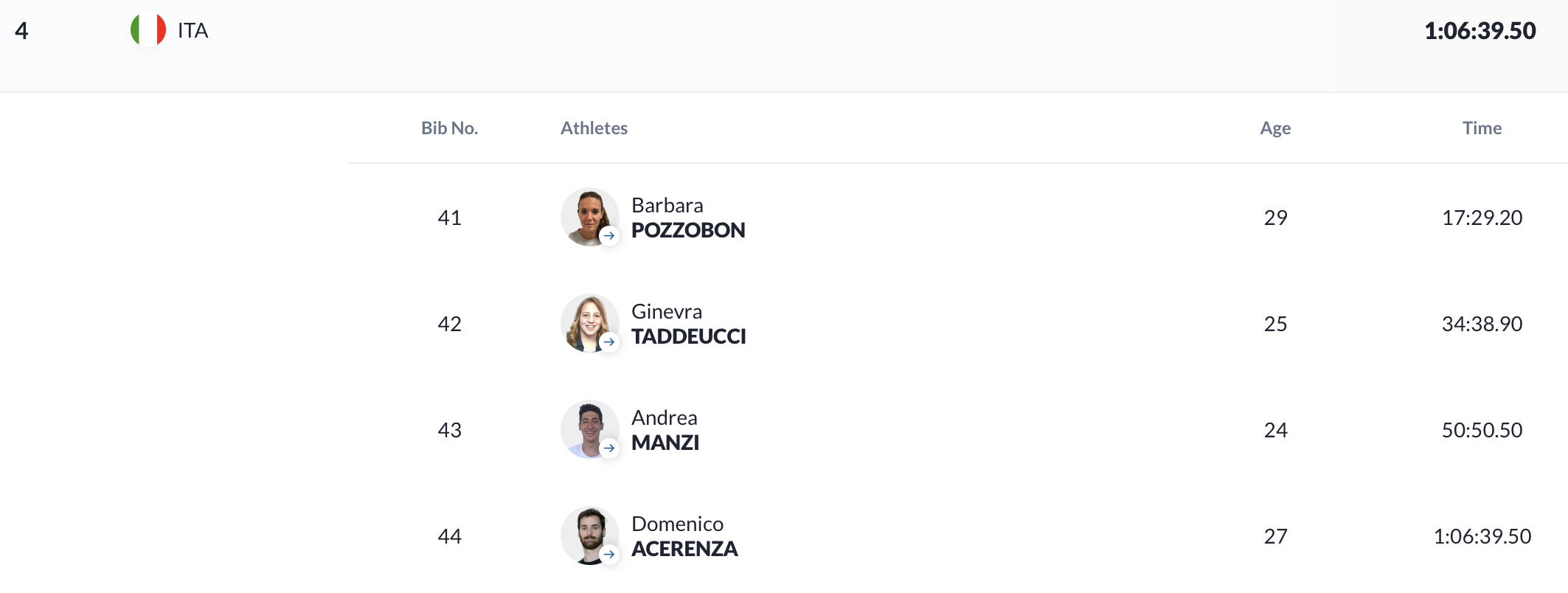Click arrow badge on Barbara Pozzobon's photo
The width and height of the screenshot is (1568, 593).
click(x=608, y=236)
